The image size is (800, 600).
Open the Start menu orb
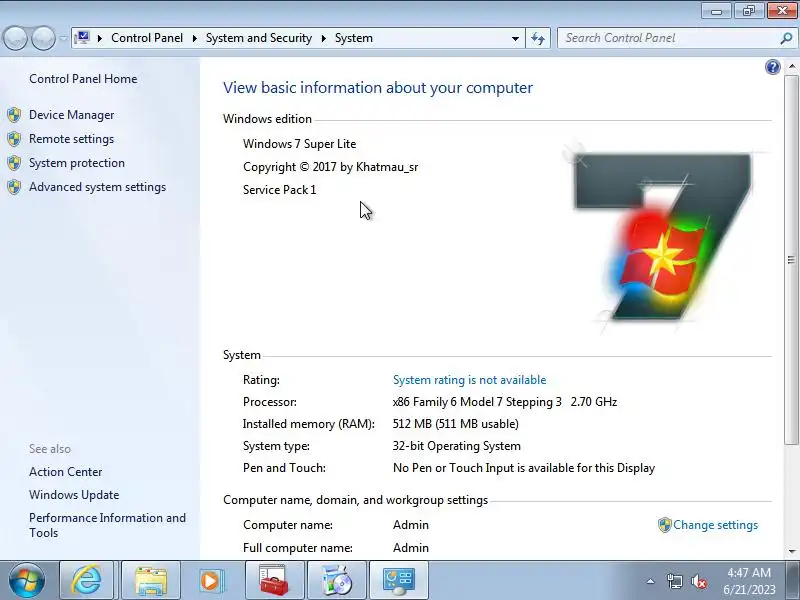(27, 580)
